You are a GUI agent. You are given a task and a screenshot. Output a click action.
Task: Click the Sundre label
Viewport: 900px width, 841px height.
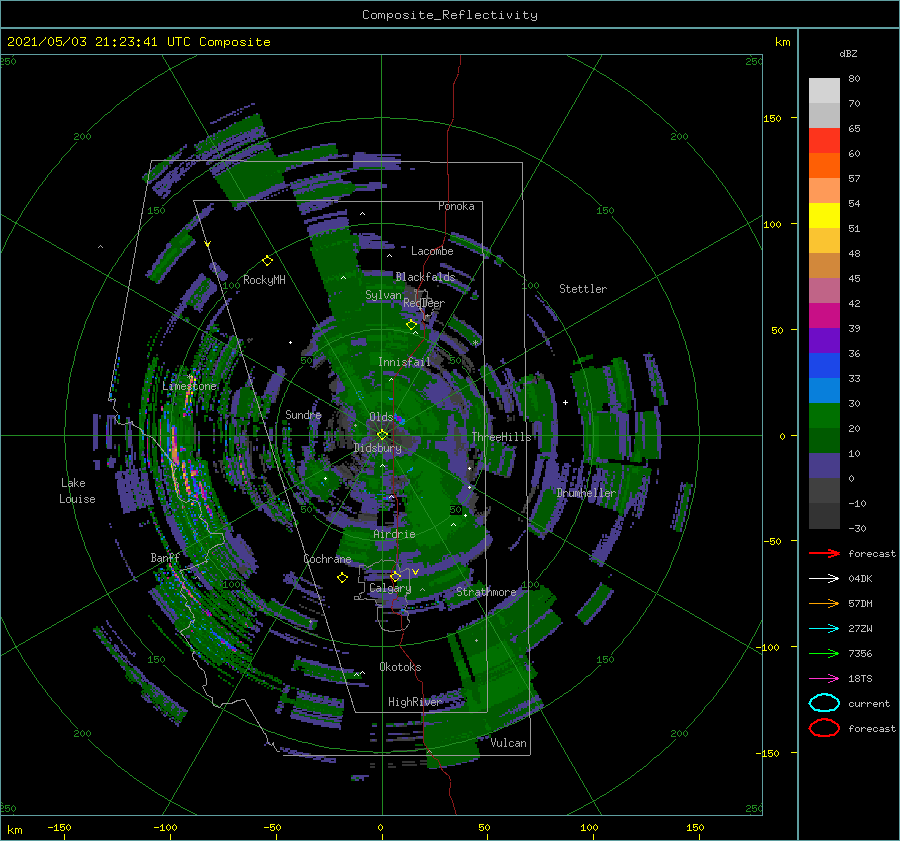[303, 414]
